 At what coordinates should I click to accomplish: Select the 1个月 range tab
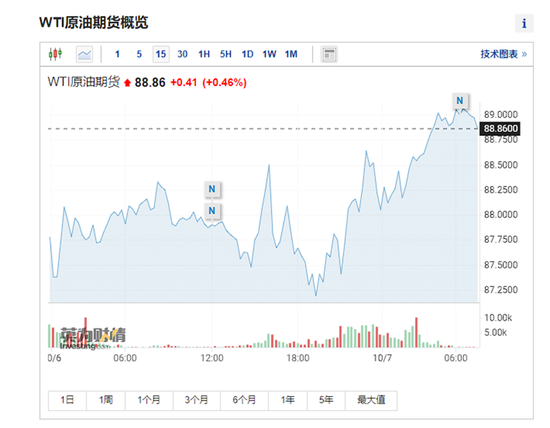tap(149, 400)
